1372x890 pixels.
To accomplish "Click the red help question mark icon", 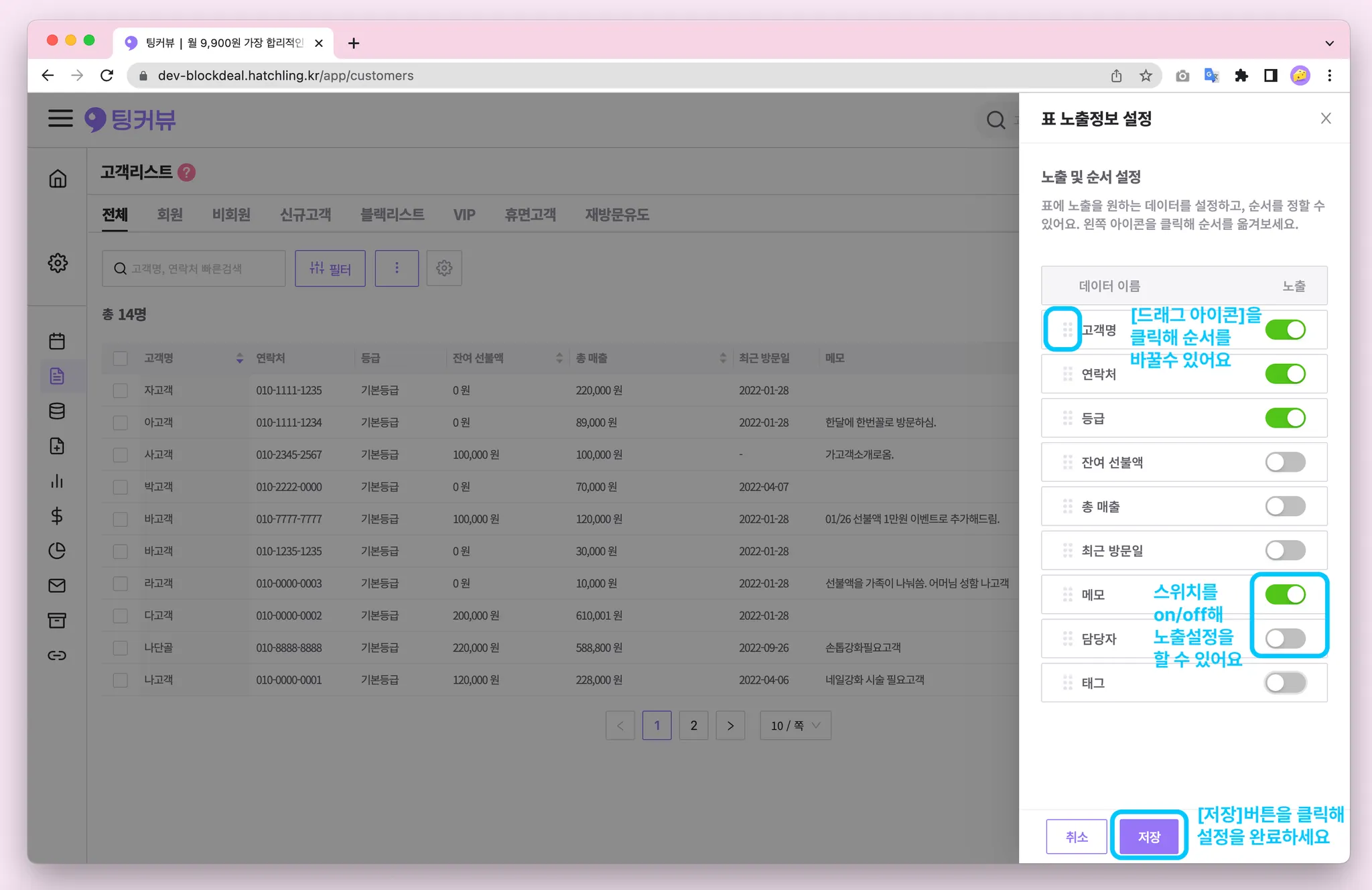I will pyautogui.click(x=187, y=172).
